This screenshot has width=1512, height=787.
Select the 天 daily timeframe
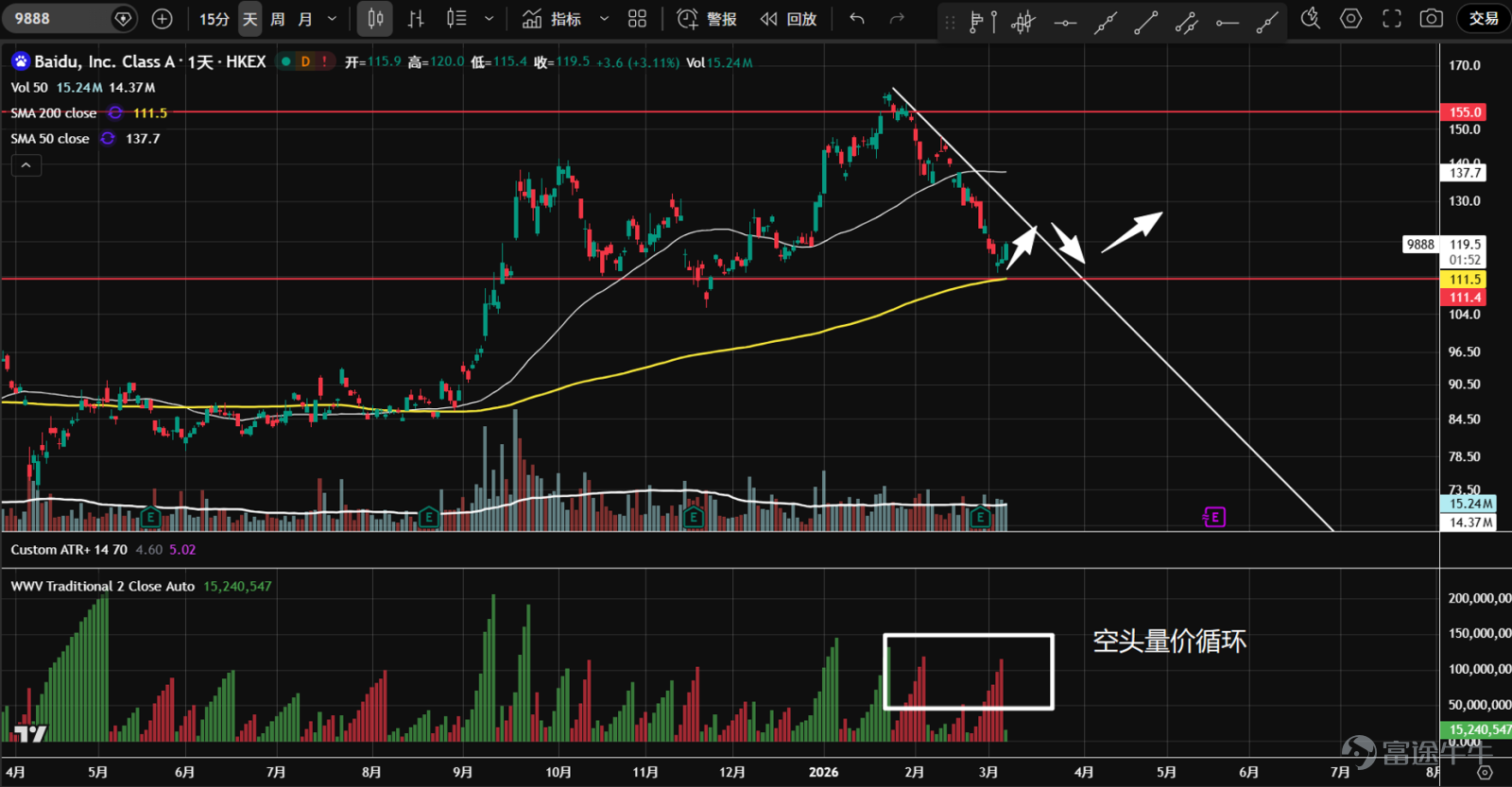(x=249, y=19)
